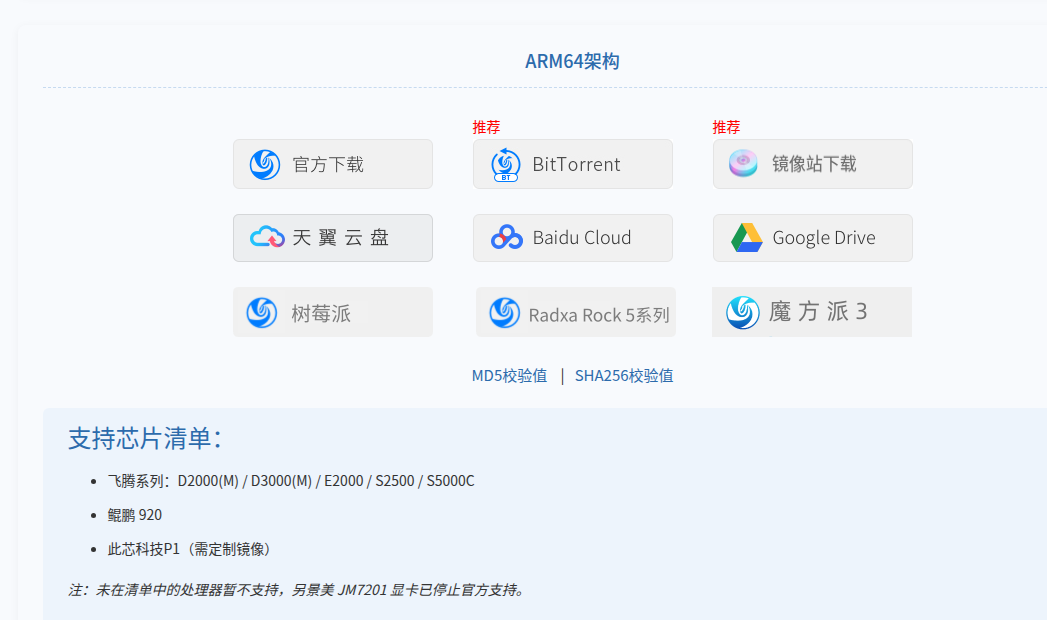Open the 树莓派 image download
Screen dimensions: 1047x620
click(x=333, y=312)
